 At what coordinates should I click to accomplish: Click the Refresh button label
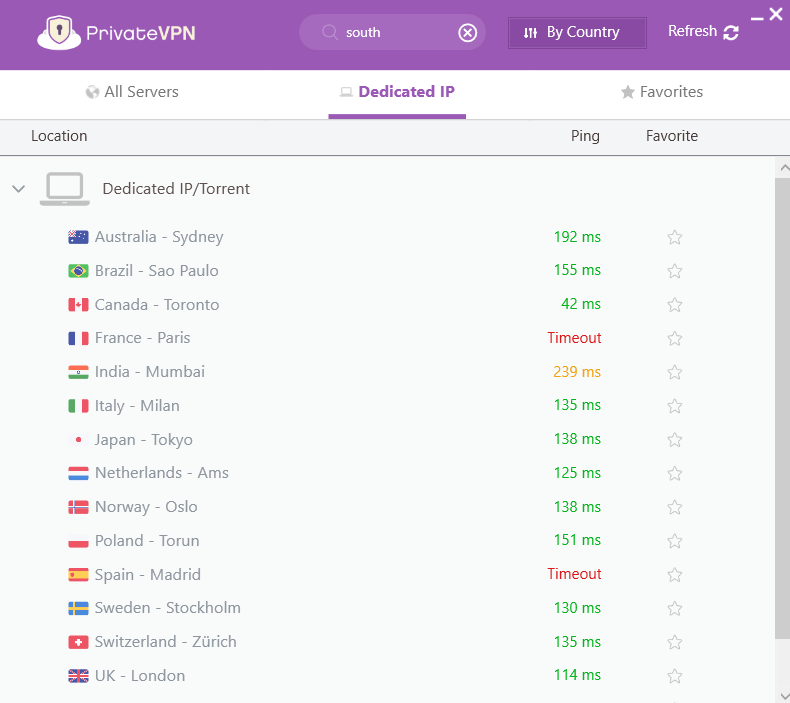tap(692, 31)
